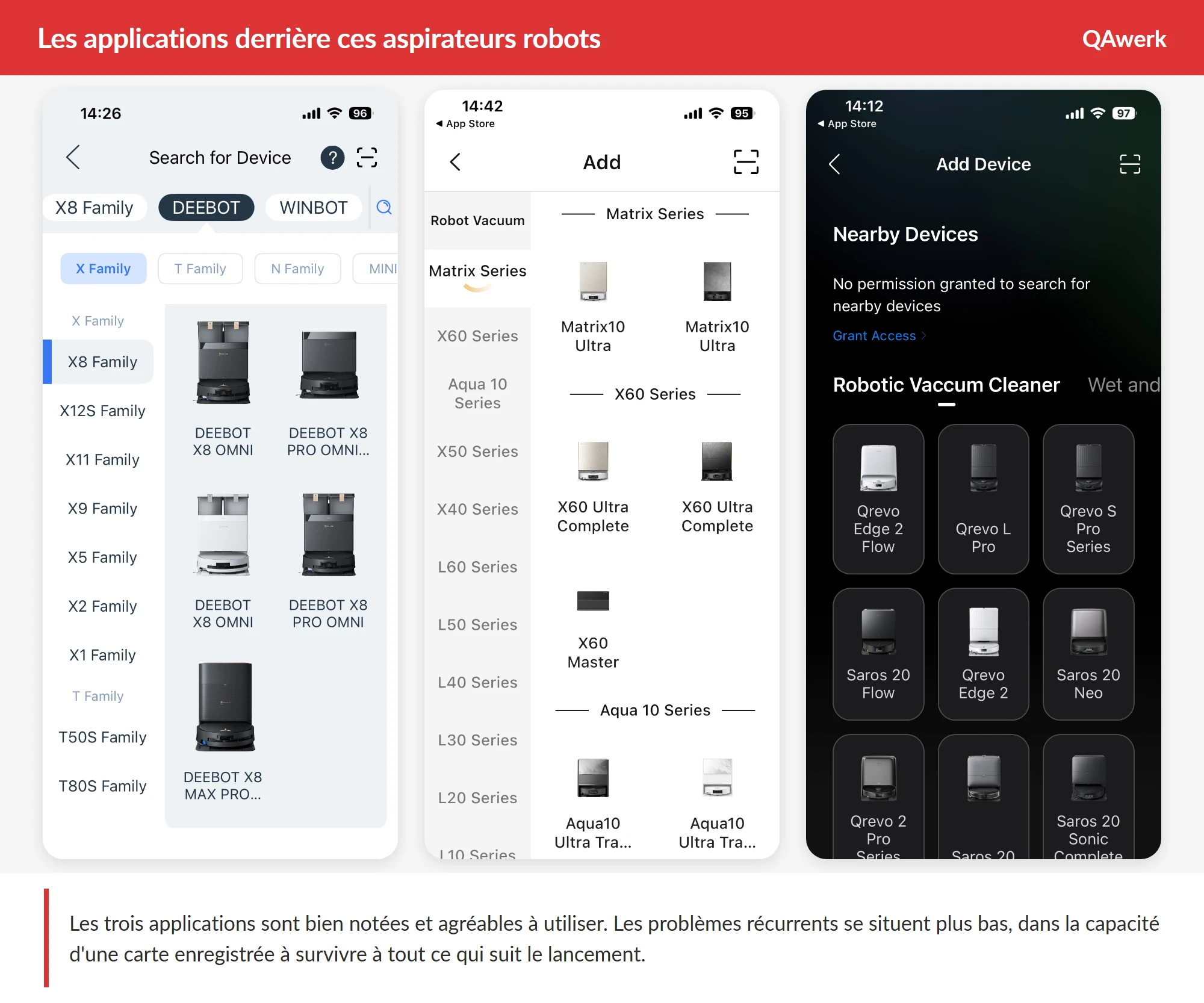The width and height of the screenshot is (1204, 1003).
Task: Select the white Matrix10 Ultra device
Action: (593, 306)
